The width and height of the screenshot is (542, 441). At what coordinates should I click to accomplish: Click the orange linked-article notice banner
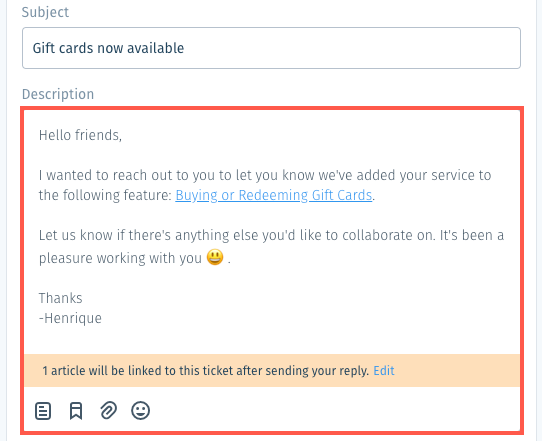pos(272,370)
